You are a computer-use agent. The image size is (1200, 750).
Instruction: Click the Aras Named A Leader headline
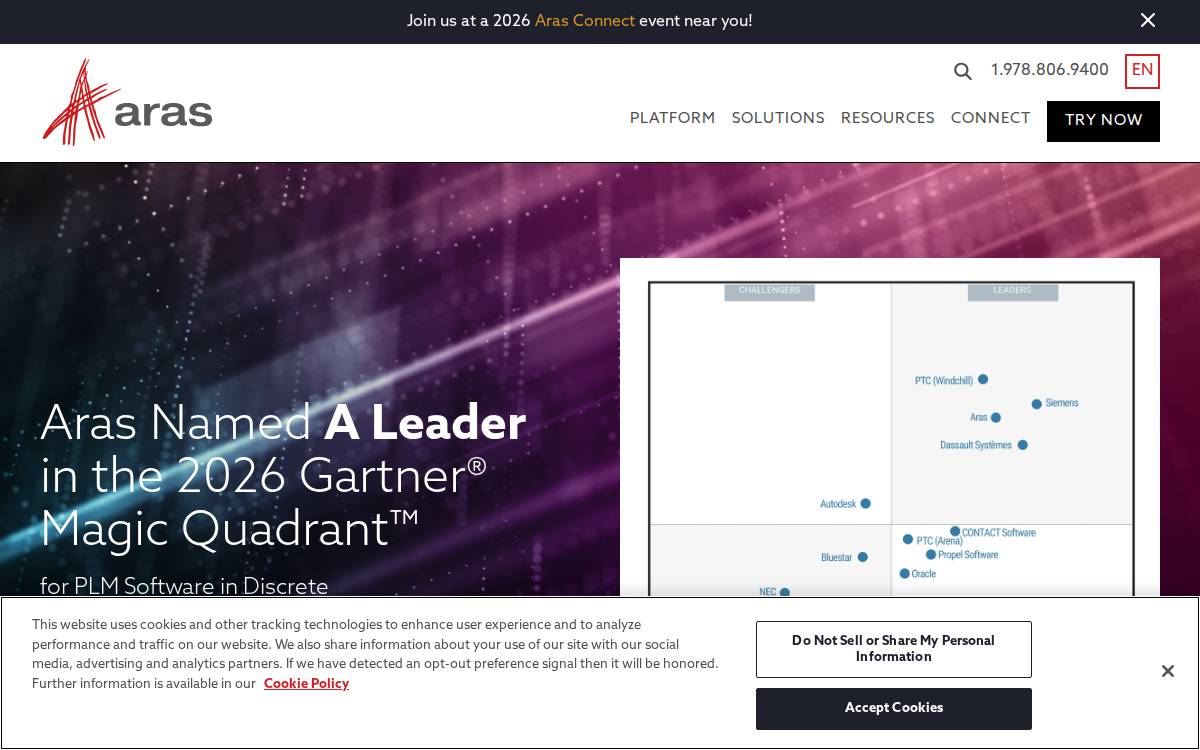pos(283,476)
